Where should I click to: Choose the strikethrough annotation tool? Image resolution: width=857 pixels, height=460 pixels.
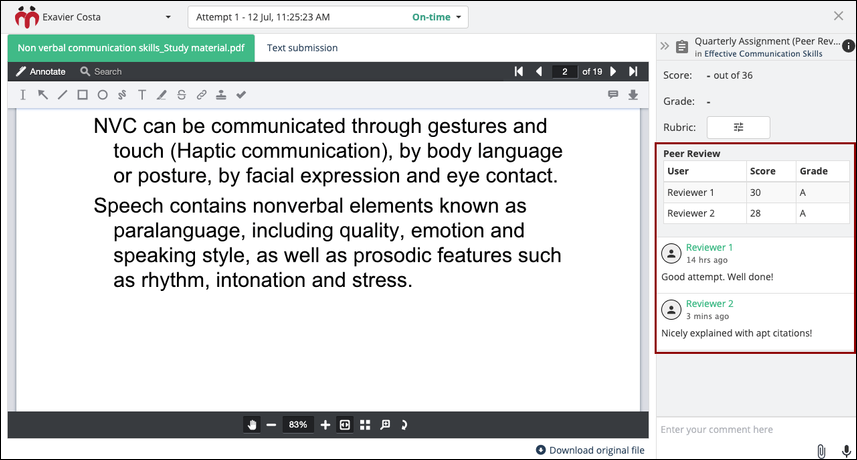coord(181,95)
